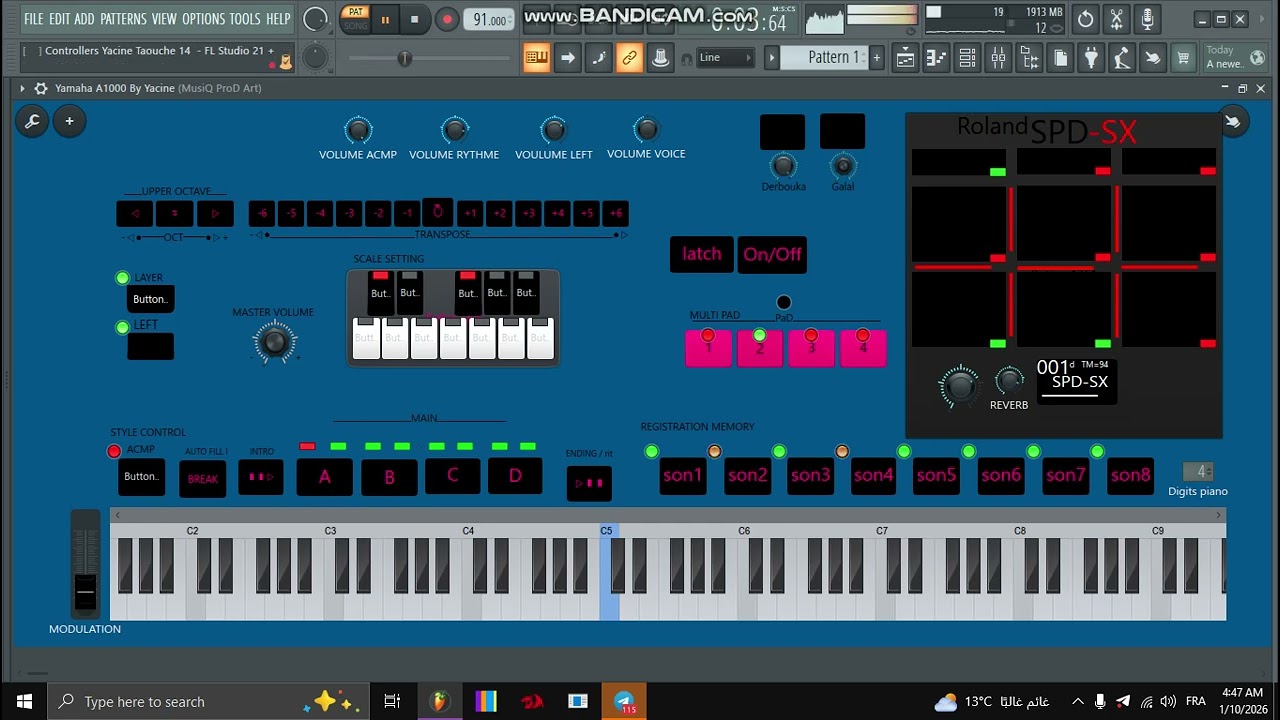The image size is (1280, 720).
Task: Click the ENDING / rit button
Action: tap(589, 483)
